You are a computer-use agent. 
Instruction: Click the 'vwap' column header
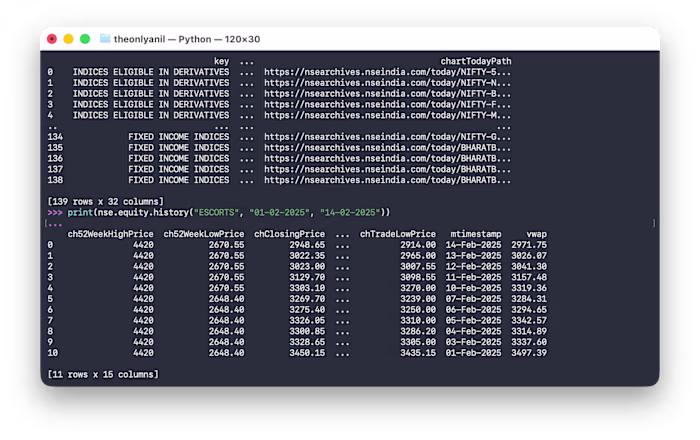[x=537, y=234]
